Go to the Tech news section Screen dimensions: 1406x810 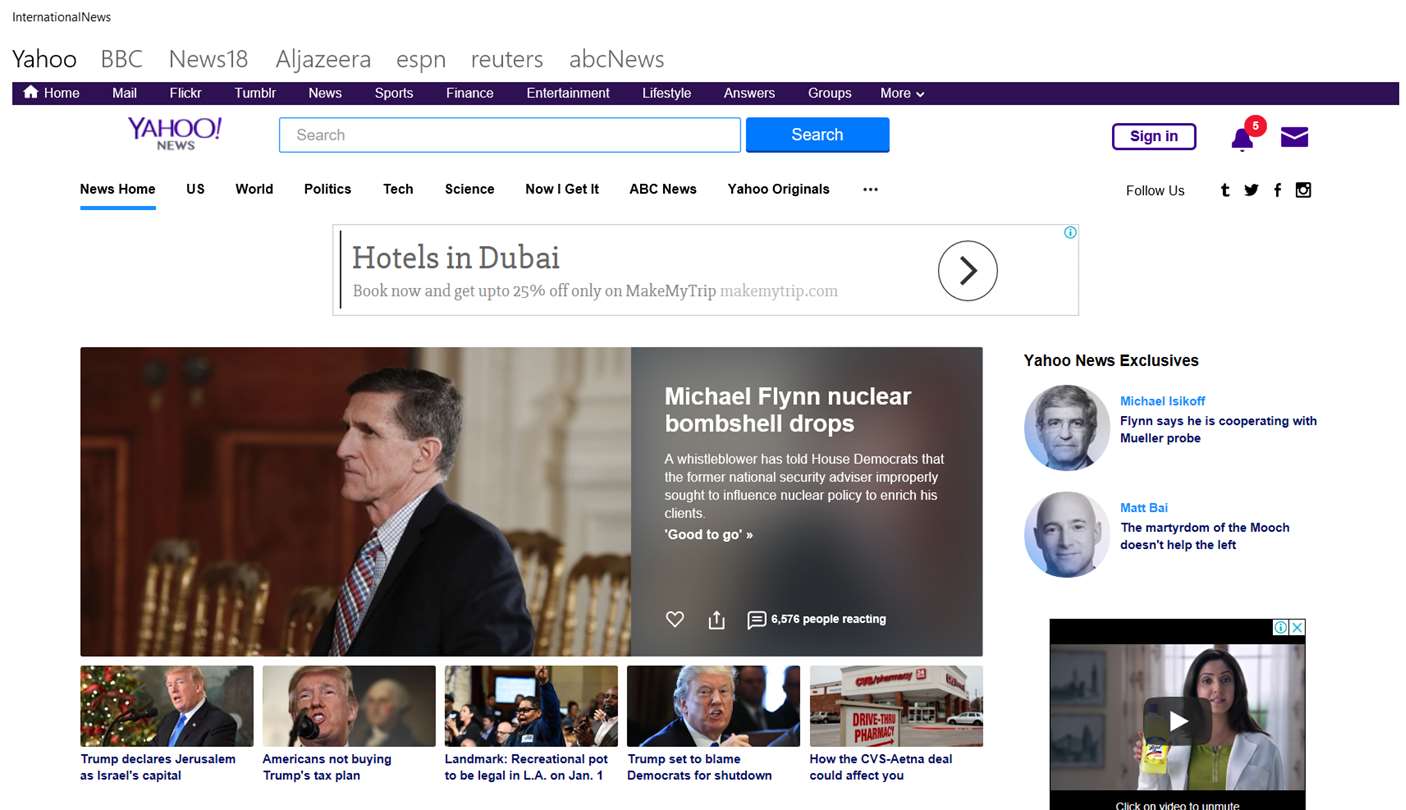[398, 189]
